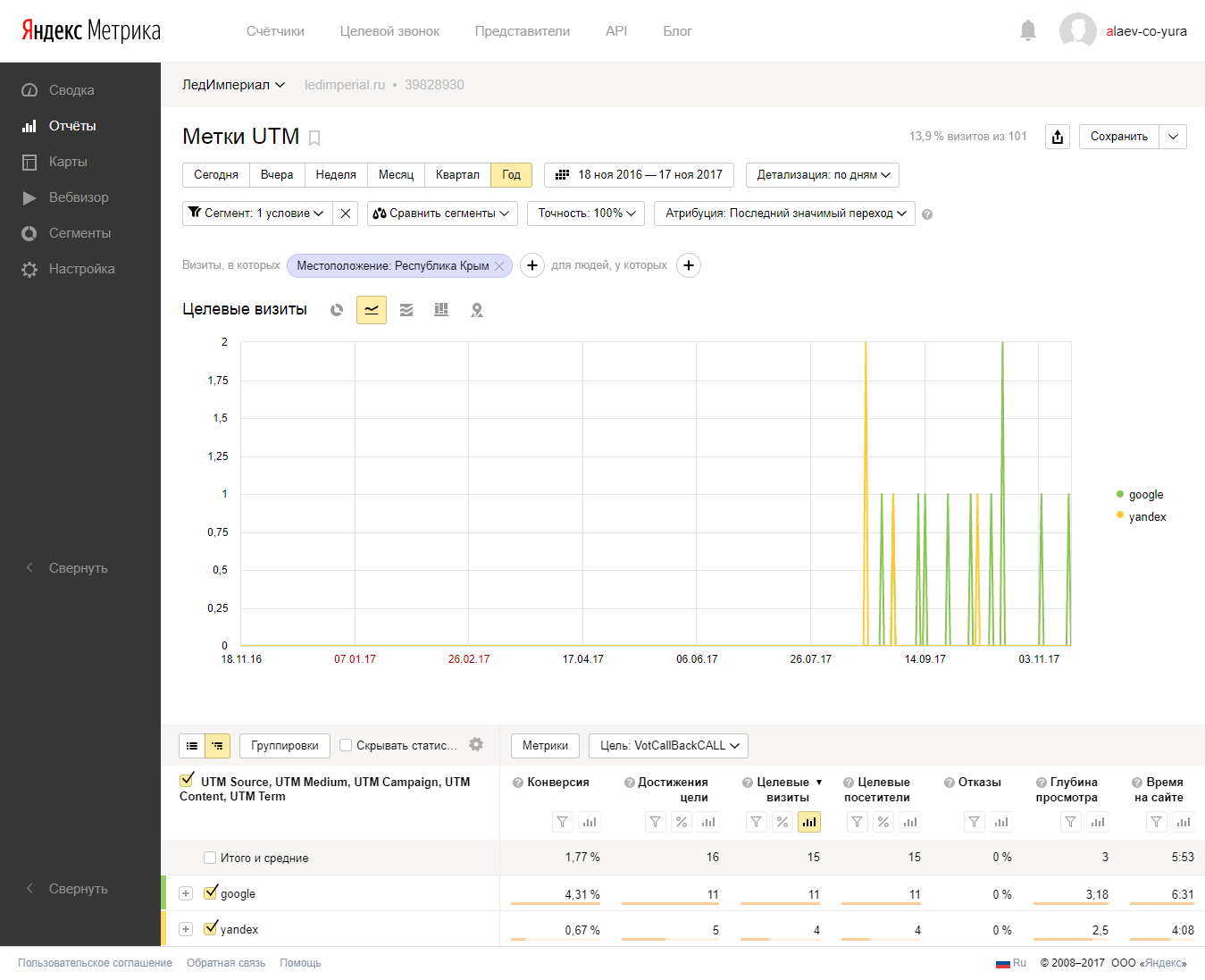Viewport: 1205px width, 980px height.
Task: Open Цель VotCallBackCALL dropdown
Action: tap(668, 746)
